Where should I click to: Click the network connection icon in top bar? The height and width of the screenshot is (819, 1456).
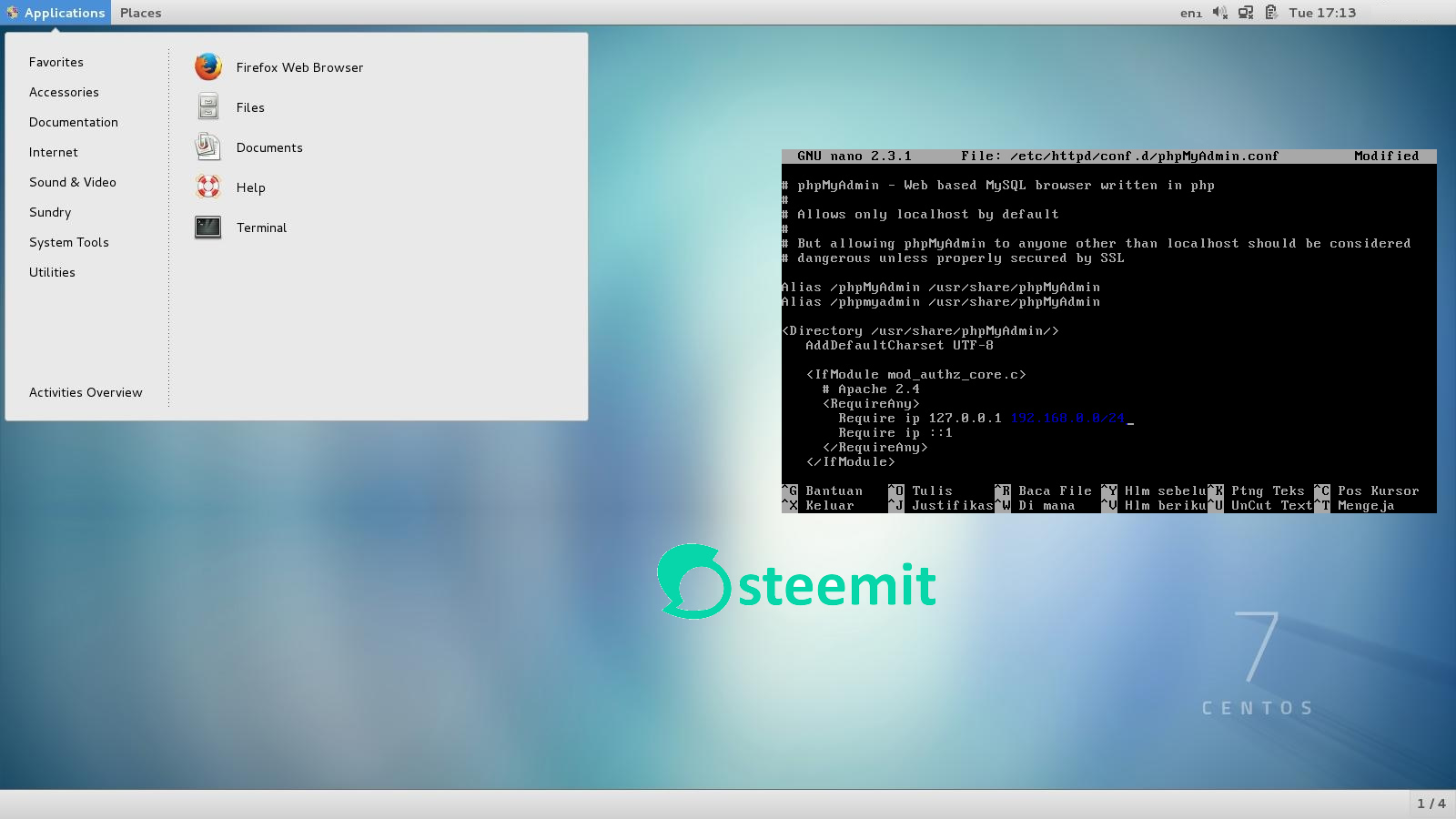(1246, 12)
